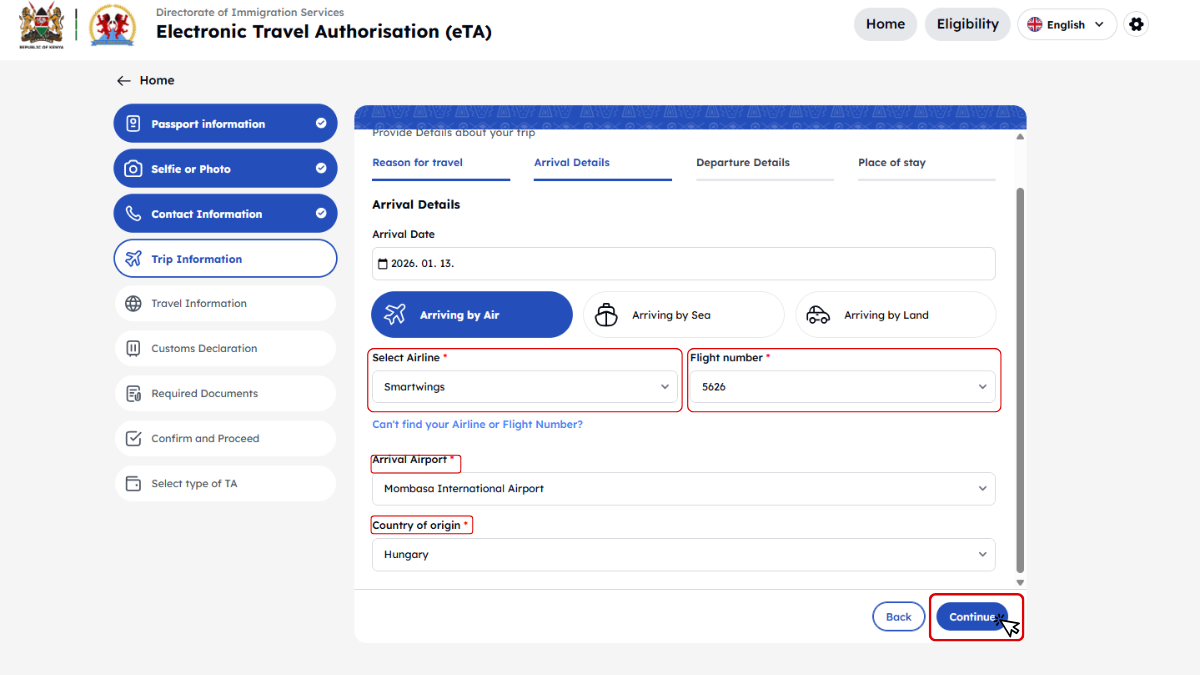Open the Select Airline dropdown
Viewport: 1200px width, 675px height.
click(x=525, y=387)
